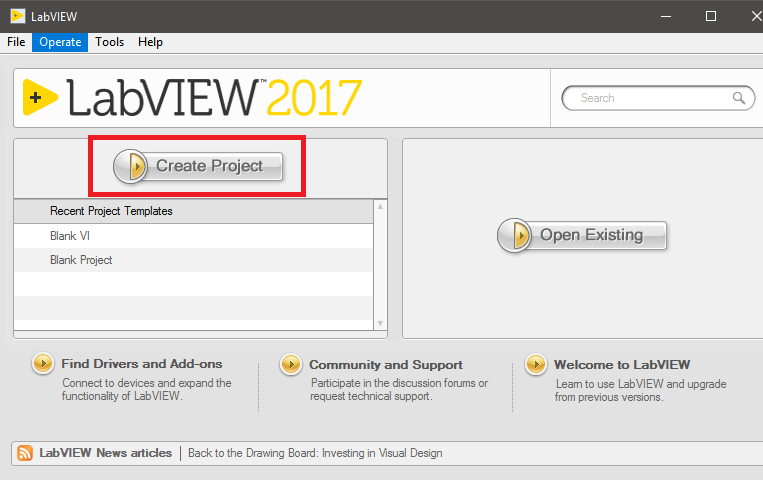Click the search magnifier icon

click(739, 98)
